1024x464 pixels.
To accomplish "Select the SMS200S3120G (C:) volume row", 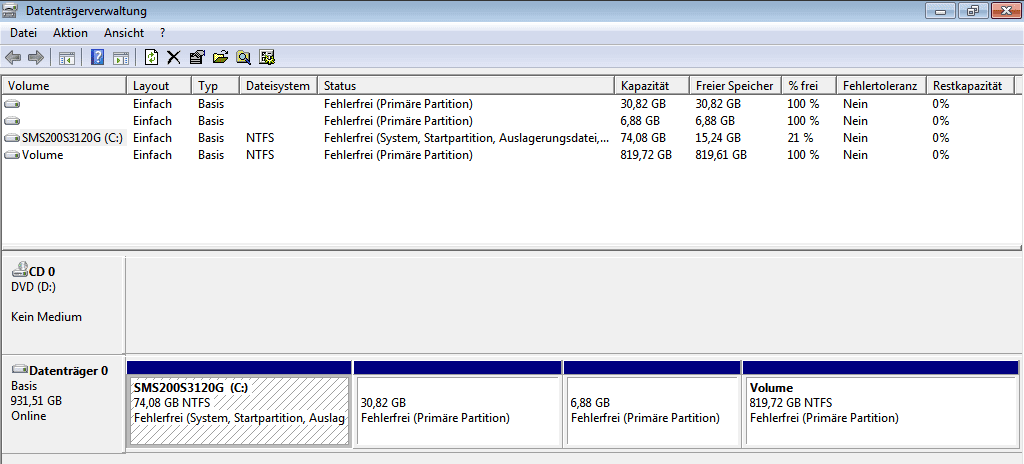I will tap(507, 138).
